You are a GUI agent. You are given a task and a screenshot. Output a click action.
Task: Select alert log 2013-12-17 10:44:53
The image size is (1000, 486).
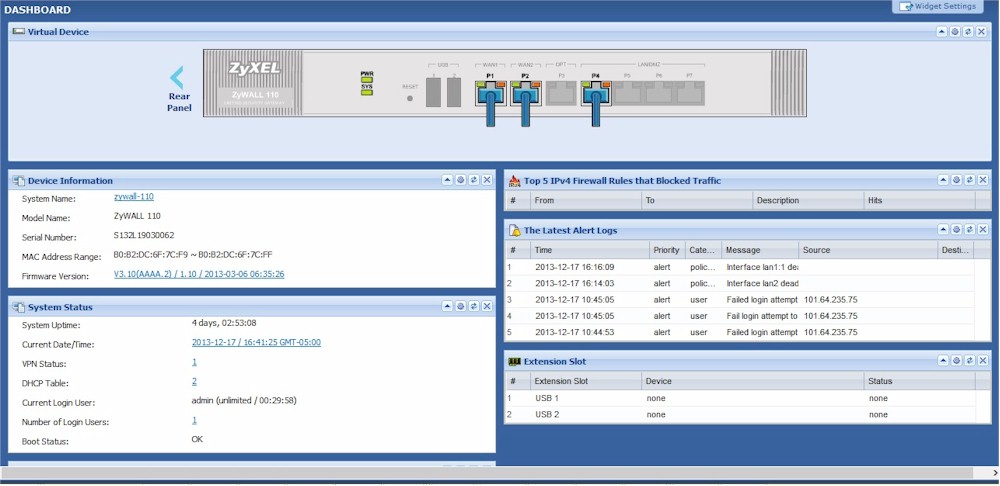coord(740,332)
